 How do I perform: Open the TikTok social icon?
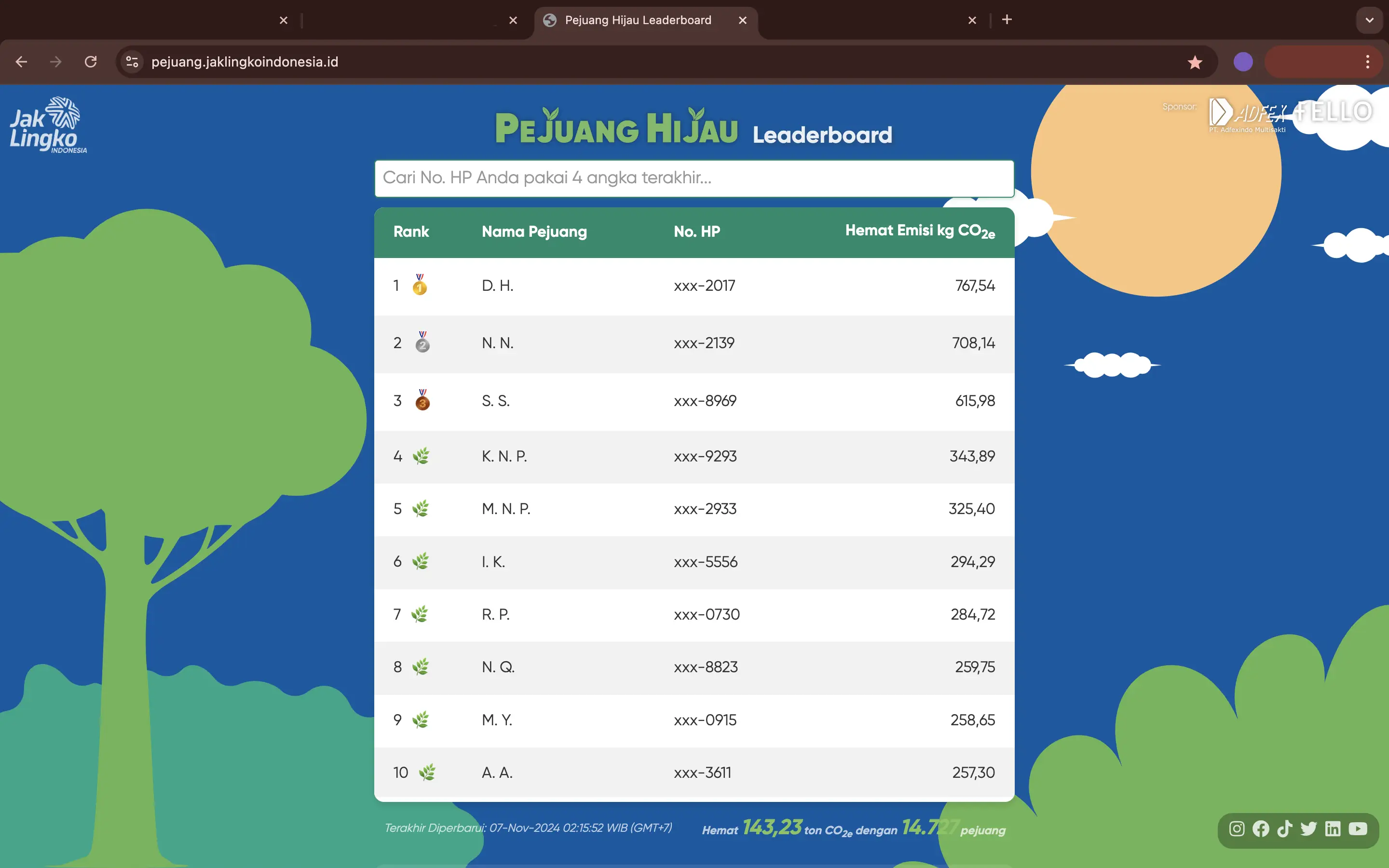1284,828
